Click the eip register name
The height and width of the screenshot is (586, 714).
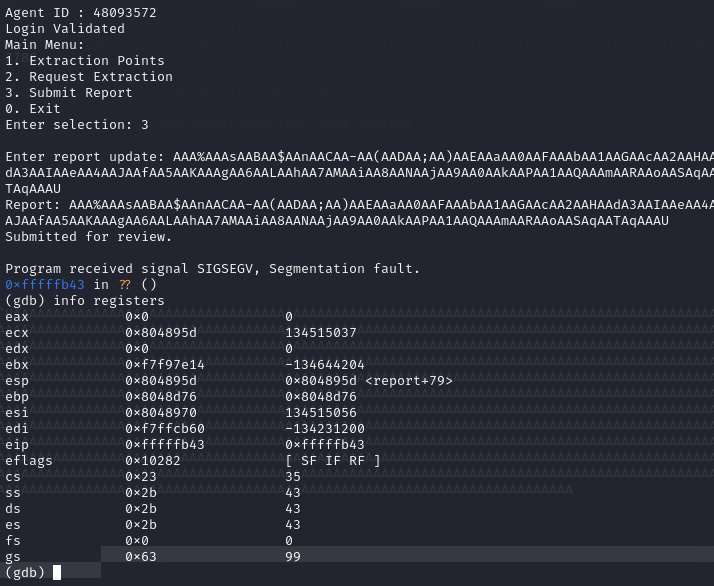click(x=17, y=444)
